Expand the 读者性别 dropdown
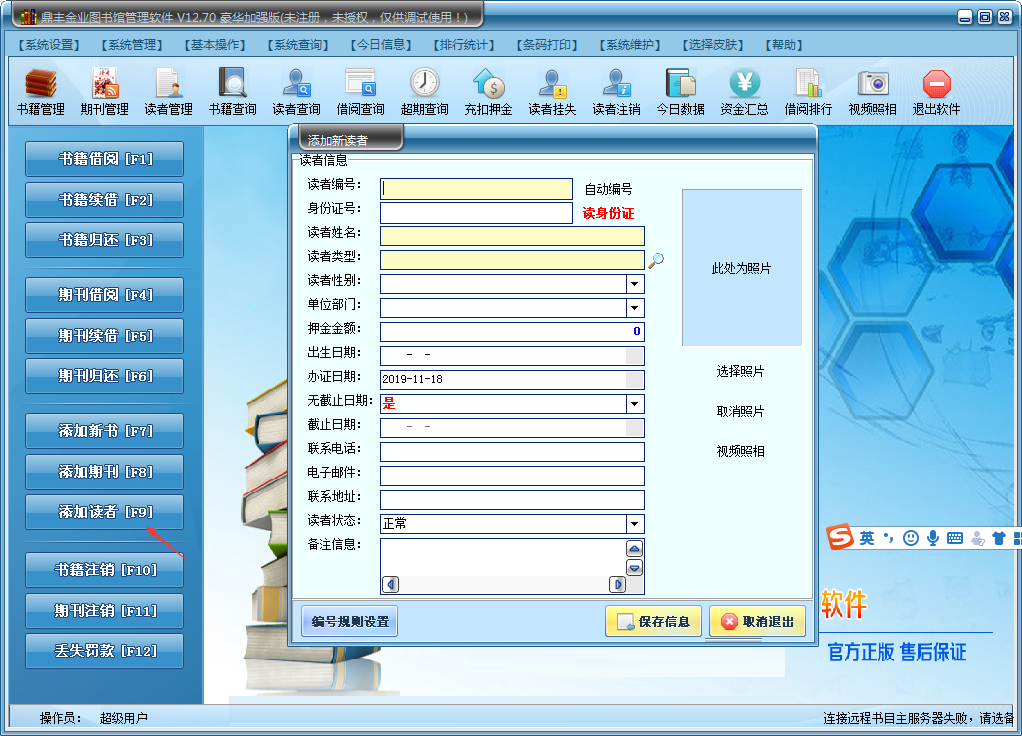Screen dimensions: 1022x736 [635, 284]
